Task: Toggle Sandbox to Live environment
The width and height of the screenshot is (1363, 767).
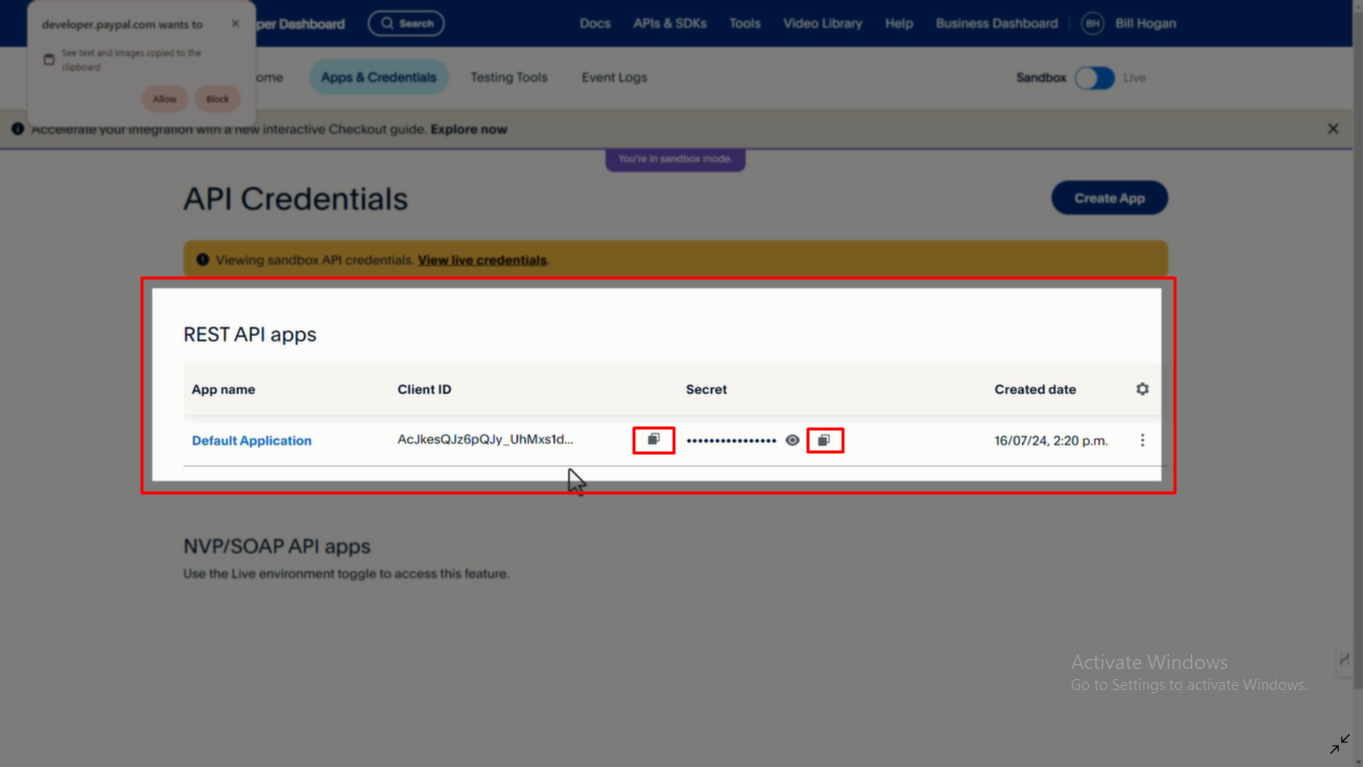Action: (x=1094, y=78)
